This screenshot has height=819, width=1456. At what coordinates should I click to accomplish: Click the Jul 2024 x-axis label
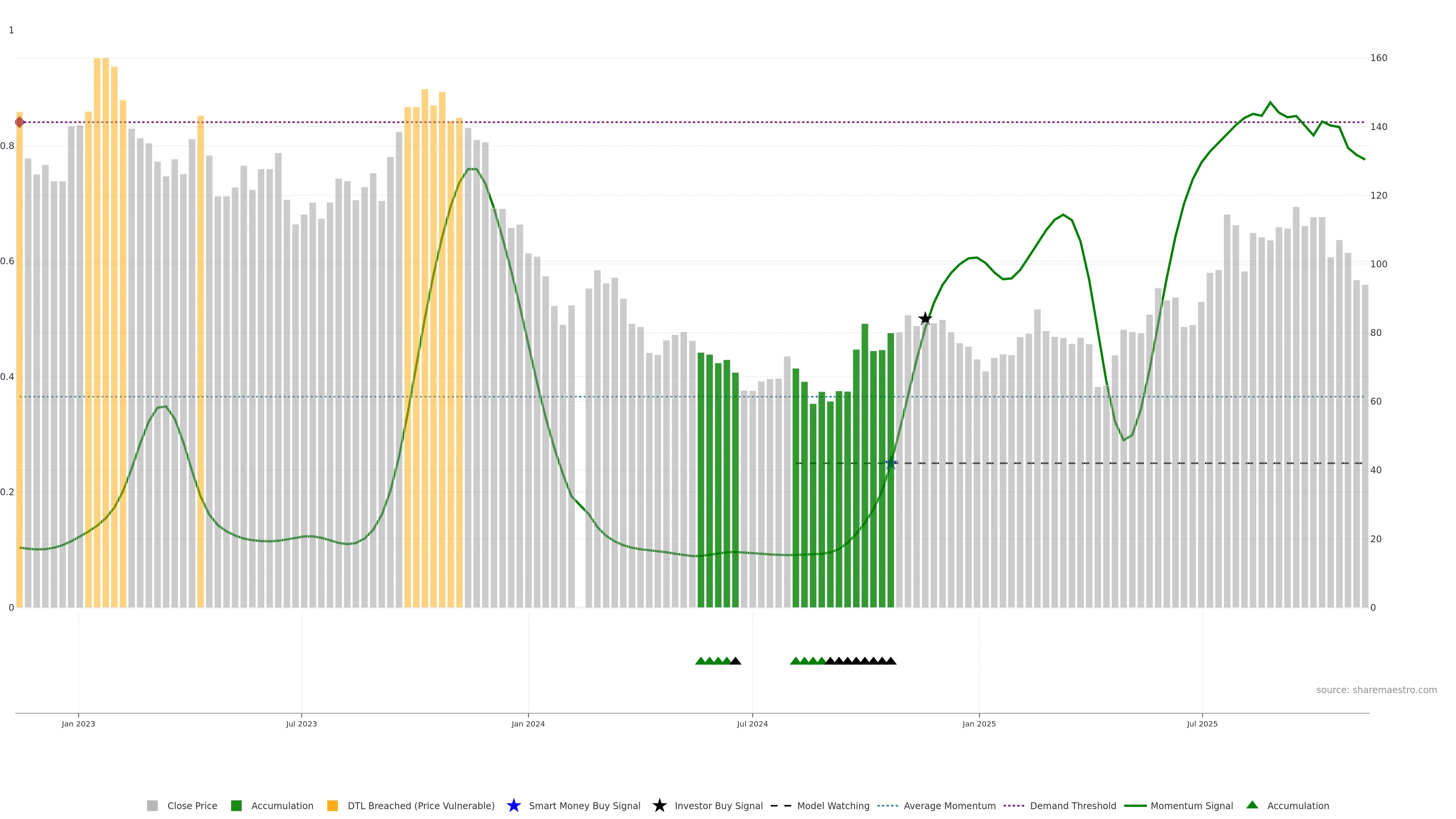752,723
